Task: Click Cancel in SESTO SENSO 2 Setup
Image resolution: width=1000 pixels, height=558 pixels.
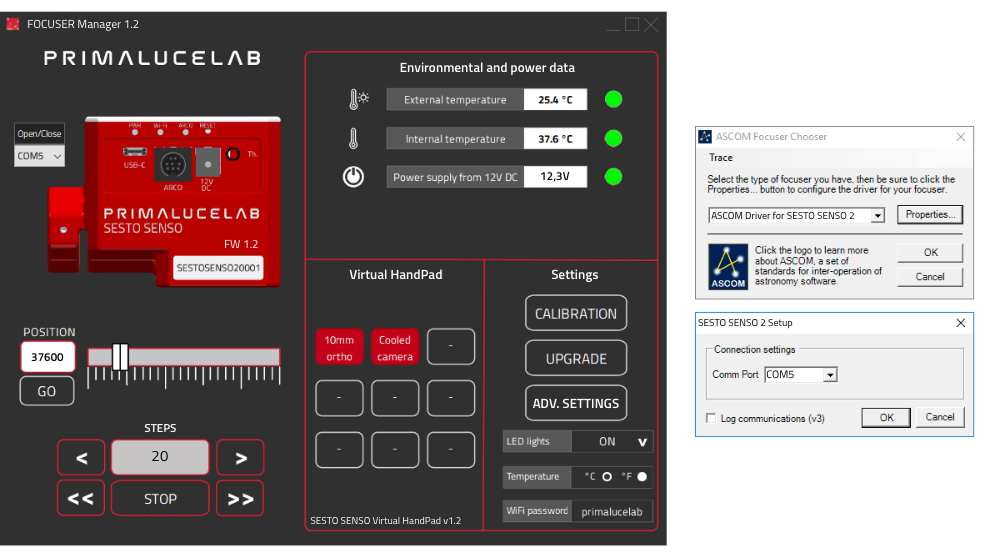Action: [940, 417]
